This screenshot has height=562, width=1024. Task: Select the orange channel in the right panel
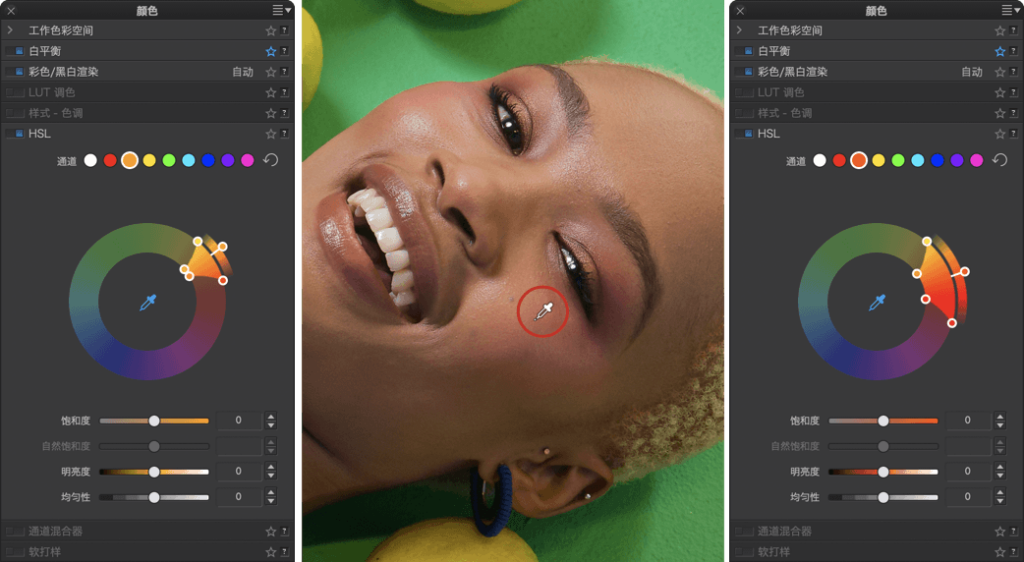pyautogui.click(x=859, y=161)
